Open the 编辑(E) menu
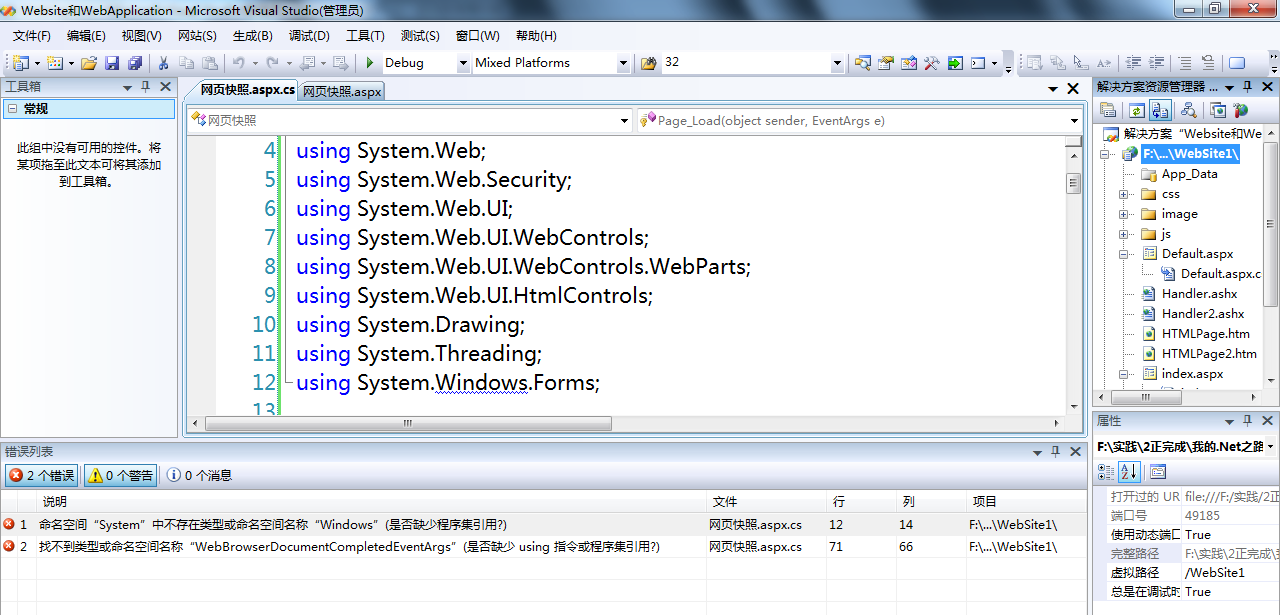The width and height of the screenshot is (1280, 615). coord(86,36)
